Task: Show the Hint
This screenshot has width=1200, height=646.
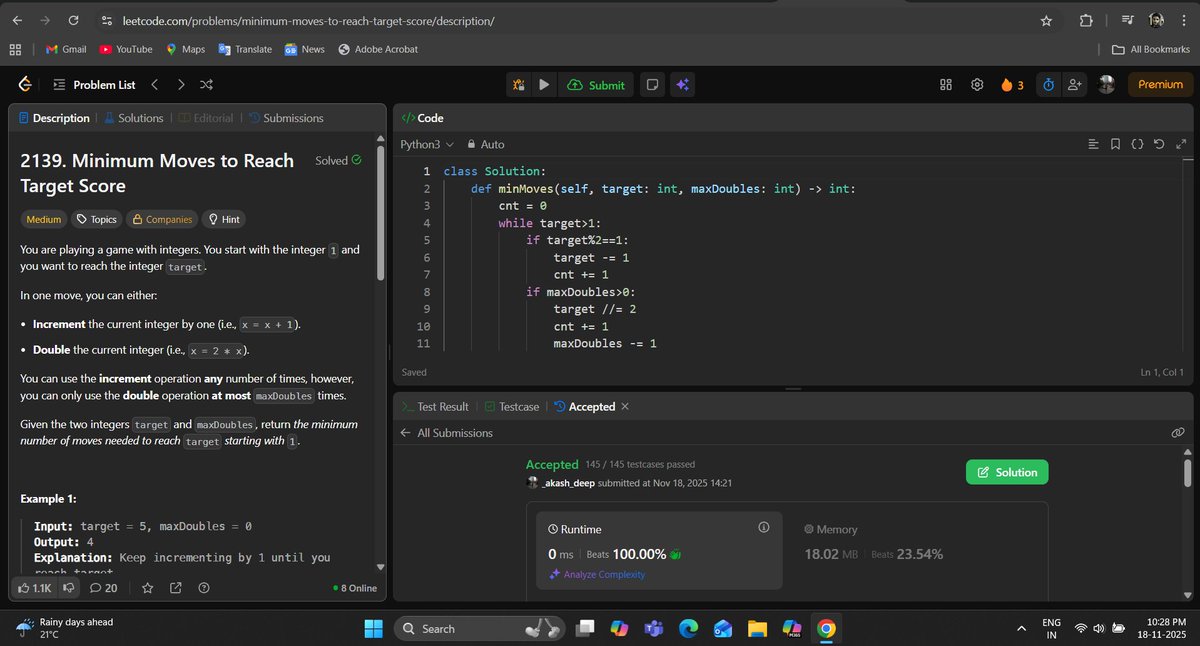Action: pyautogui.click(x=223, y=219)
